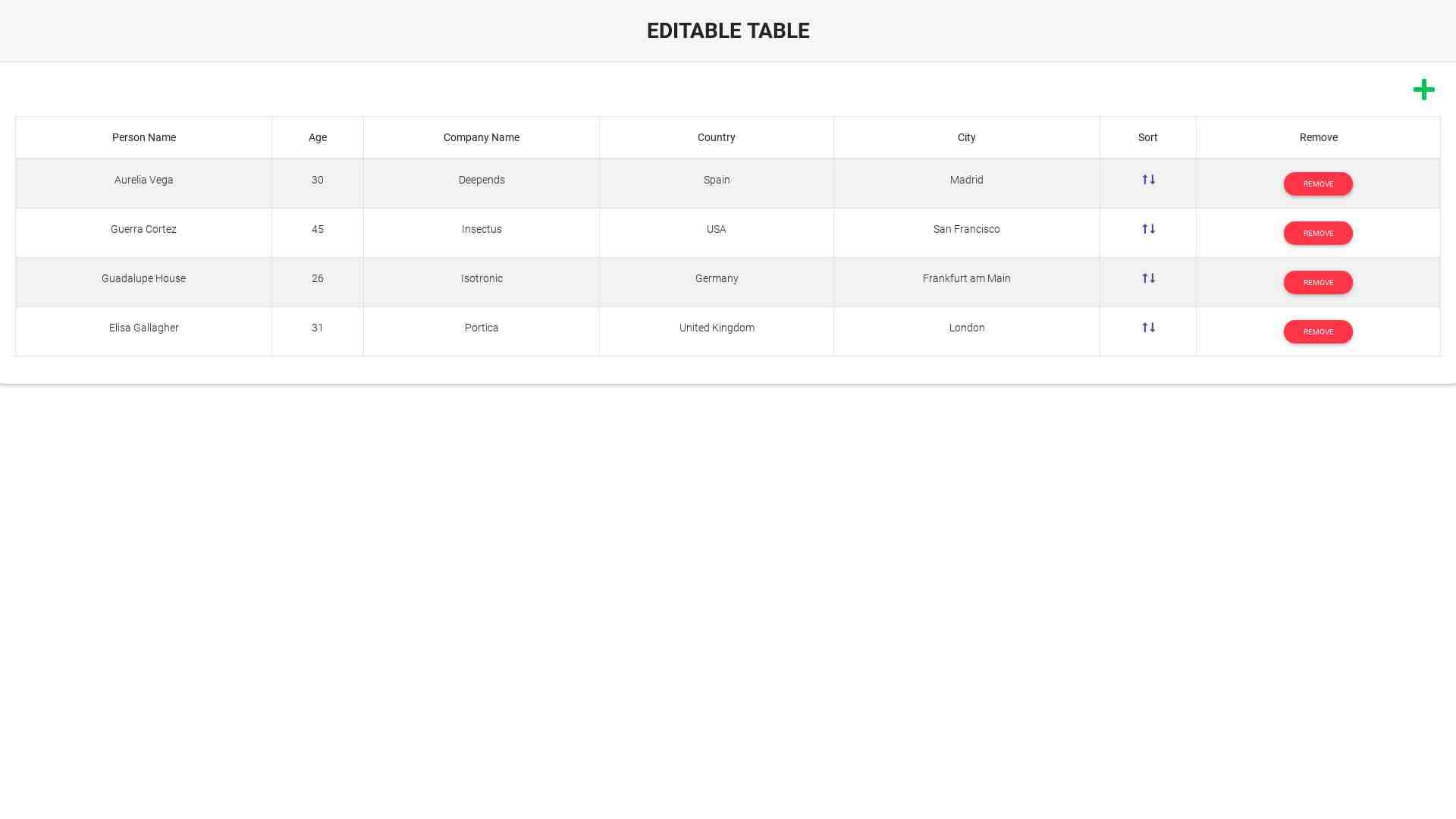Click the Frankfurt am Main city cell
Image resolution: width=1456 pixels, height=819 pixels.
(966, 278)
